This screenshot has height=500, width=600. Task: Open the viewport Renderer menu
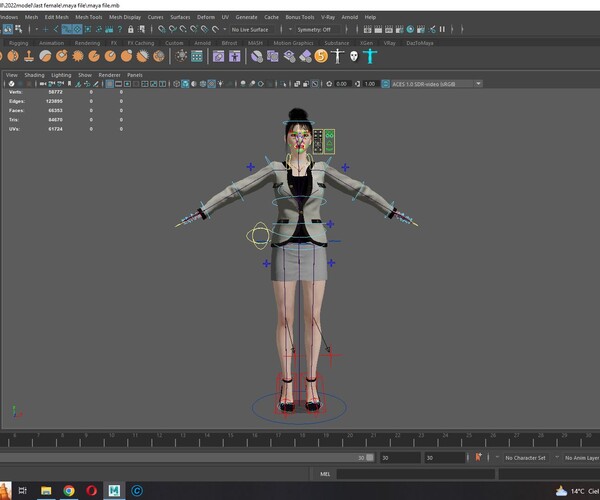point(109,75)
